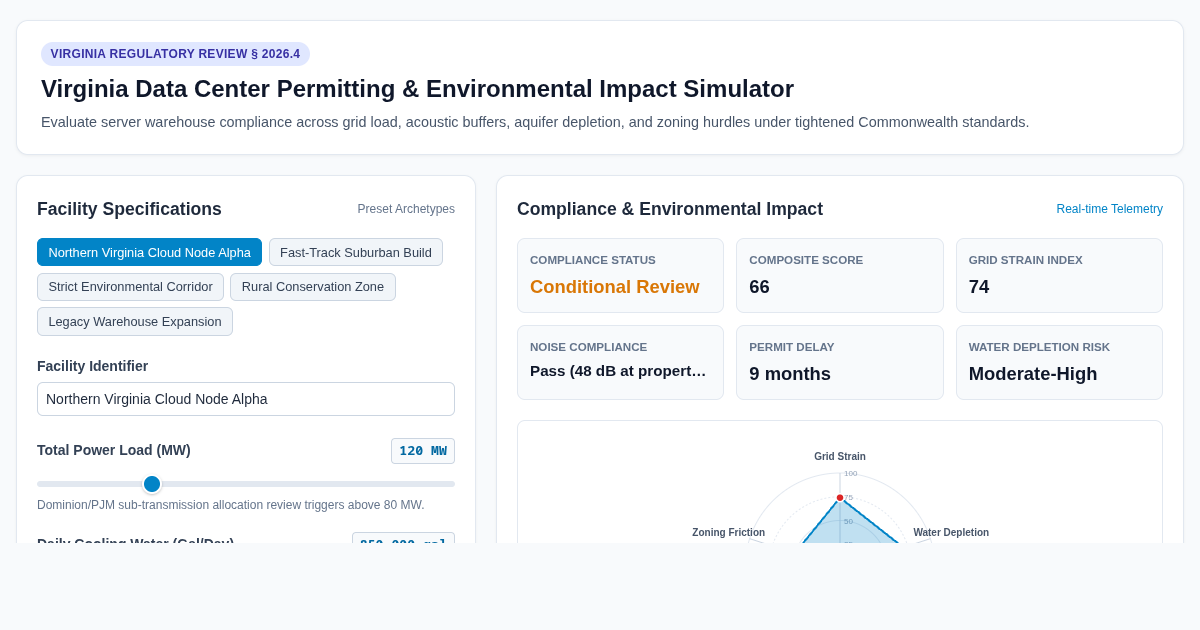
Task: Click the Water Depletion Risk card
Action: [1059, 362]
